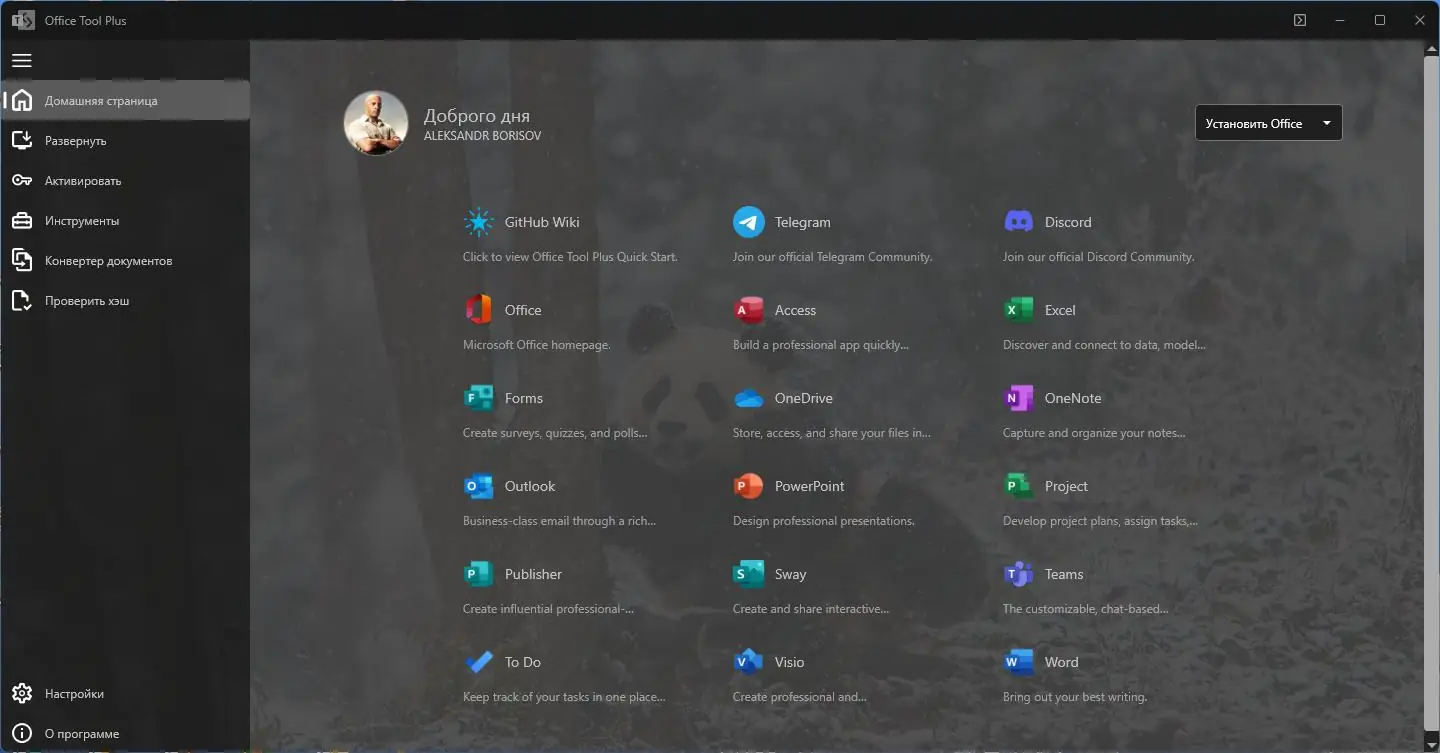1440x753 pixels.
Task: Click the Forms app icon
Action: point(479,398)
